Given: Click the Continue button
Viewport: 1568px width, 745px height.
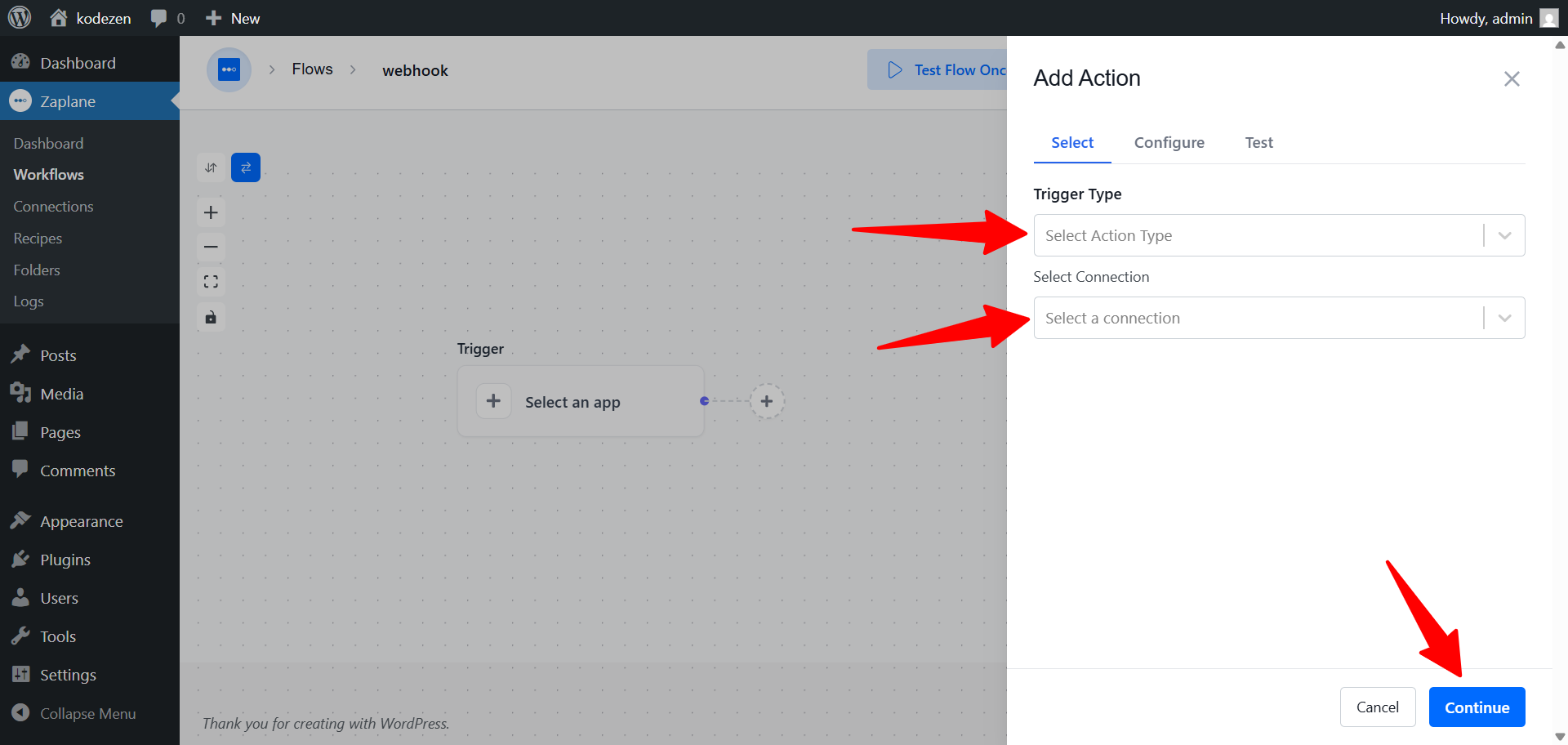Looking at the screenshot, I should (1477, 707).
